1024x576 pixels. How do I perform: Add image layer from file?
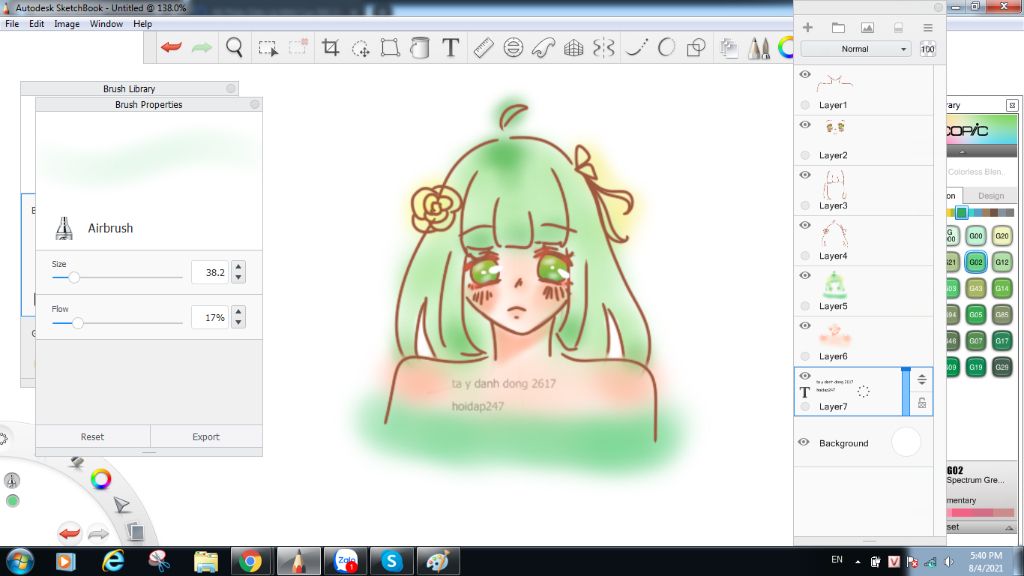coord(867,27)
